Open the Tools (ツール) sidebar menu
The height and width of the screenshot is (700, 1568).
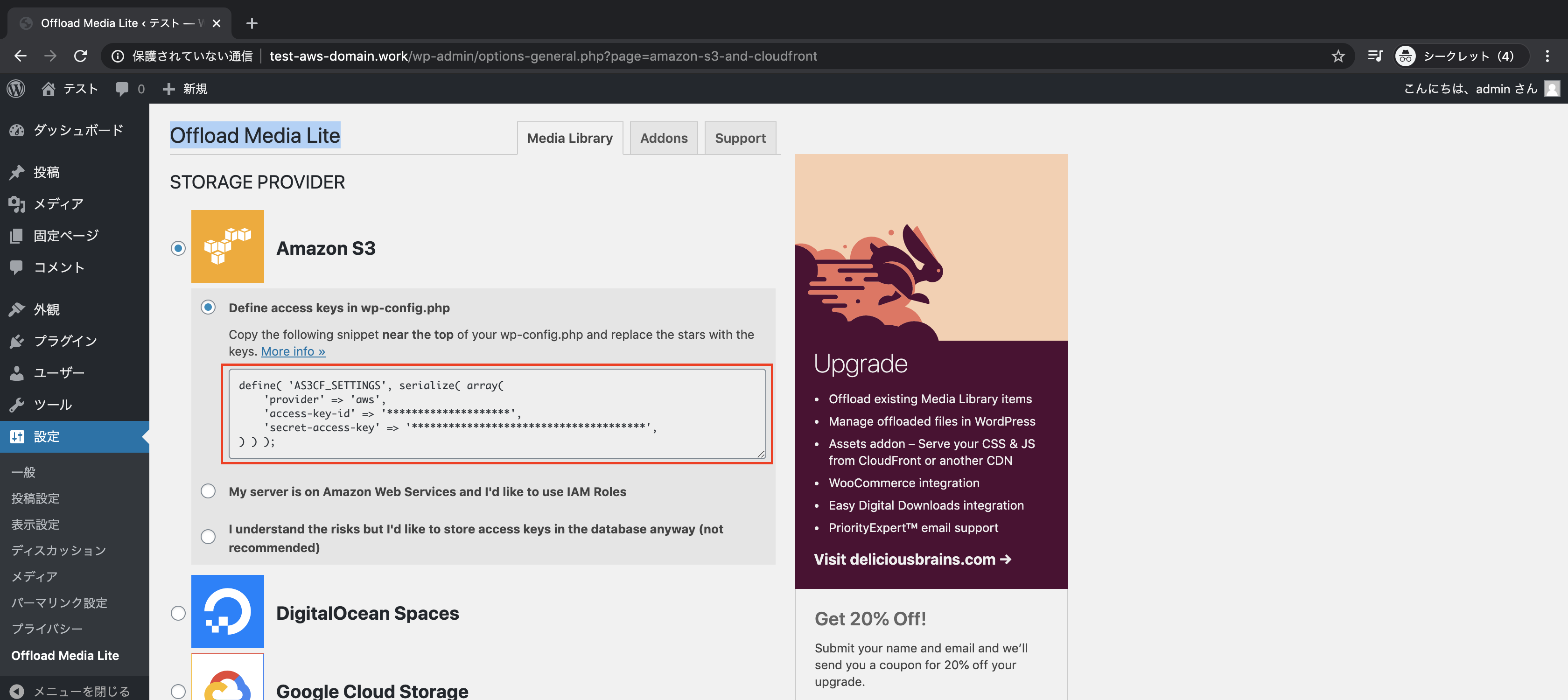click(x=52, y=405)
